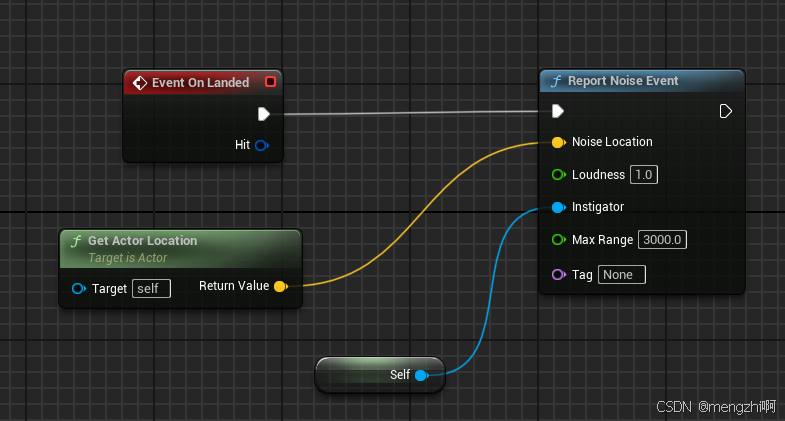Click the Hit output pin on Event On Landed

click(262, 145)
